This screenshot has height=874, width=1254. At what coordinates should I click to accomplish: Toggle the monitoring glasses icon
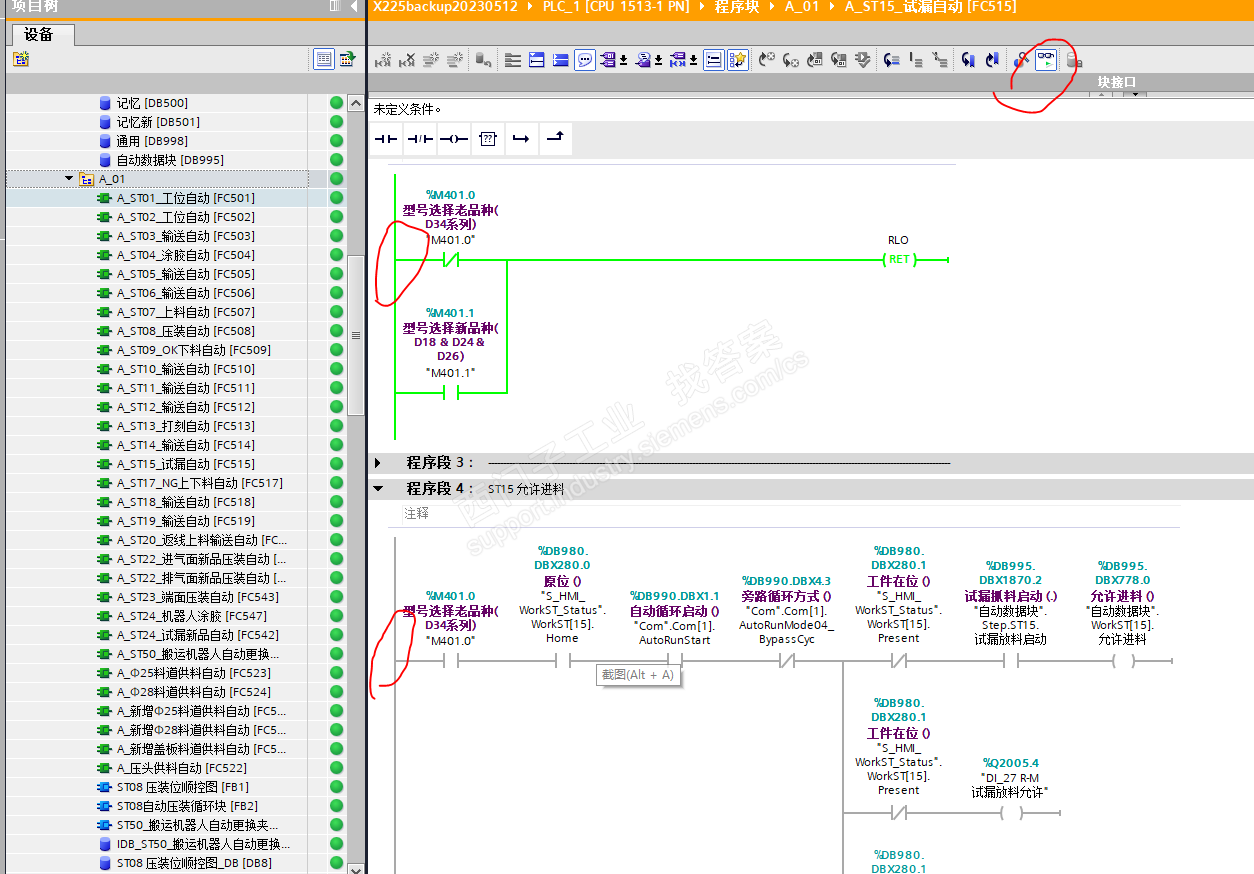tap(1046, 60)
